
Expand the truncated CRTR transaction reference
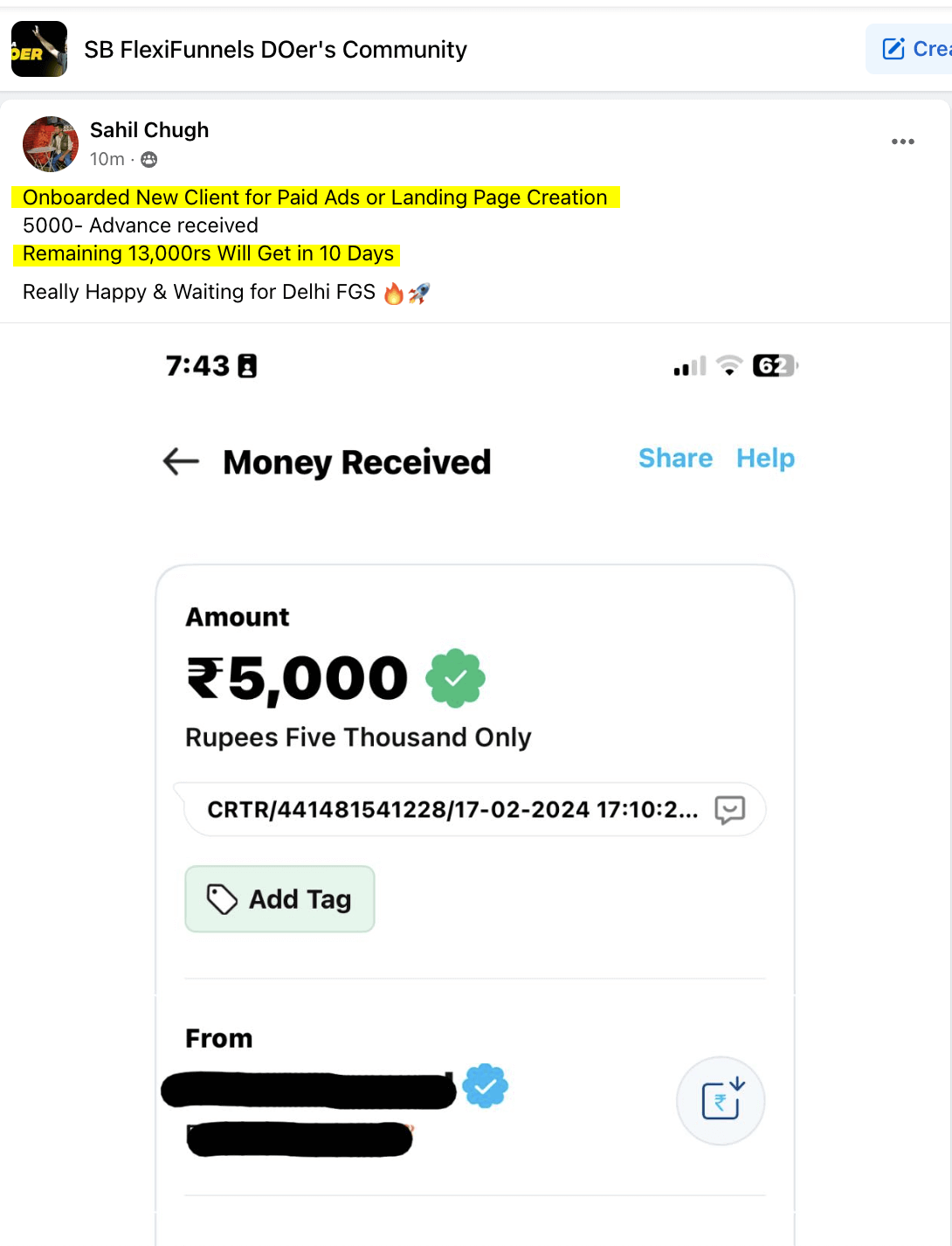click(452, 810)
